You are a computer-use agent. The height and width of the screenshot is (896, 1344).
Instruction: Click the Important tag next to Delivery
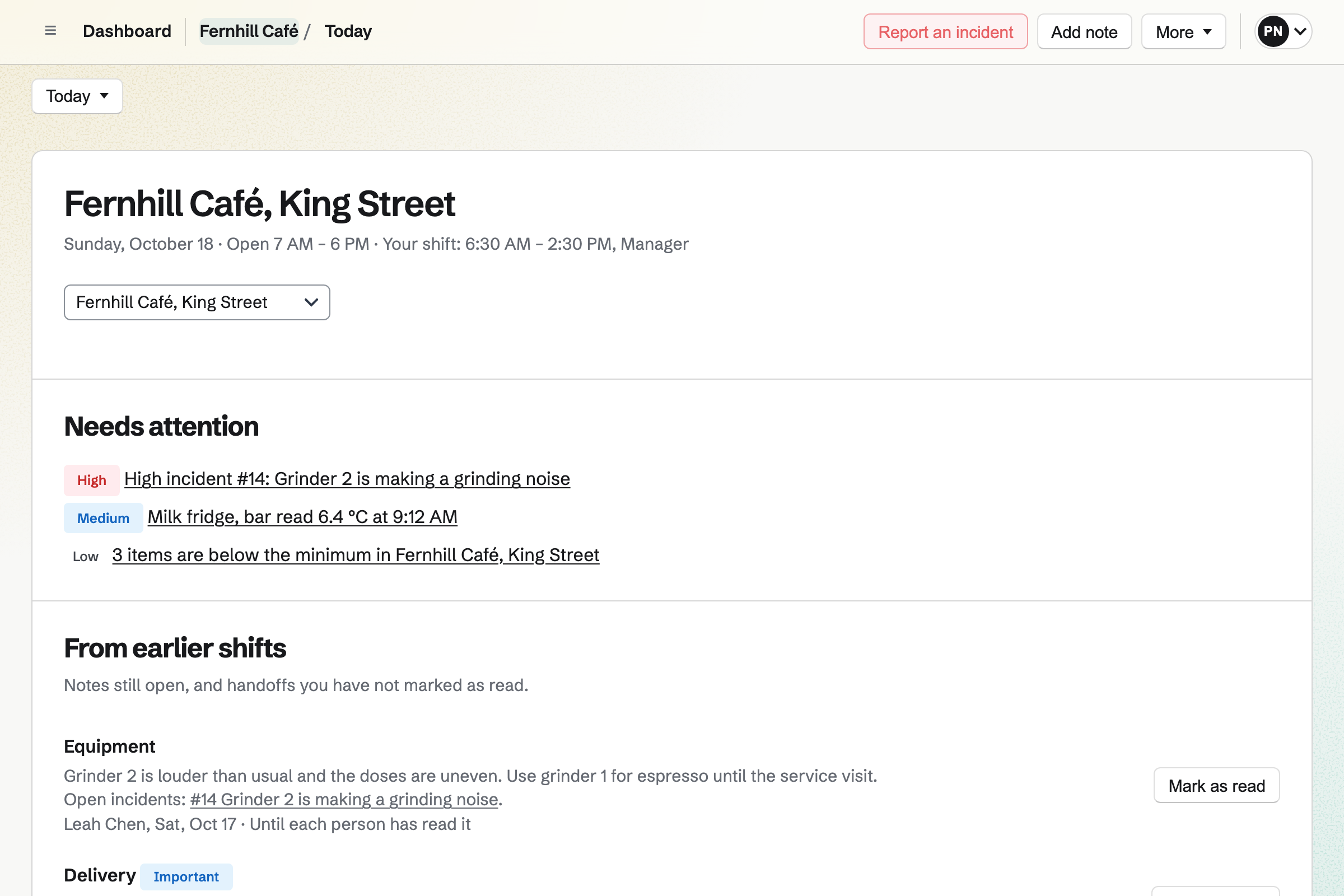[186, 877]
